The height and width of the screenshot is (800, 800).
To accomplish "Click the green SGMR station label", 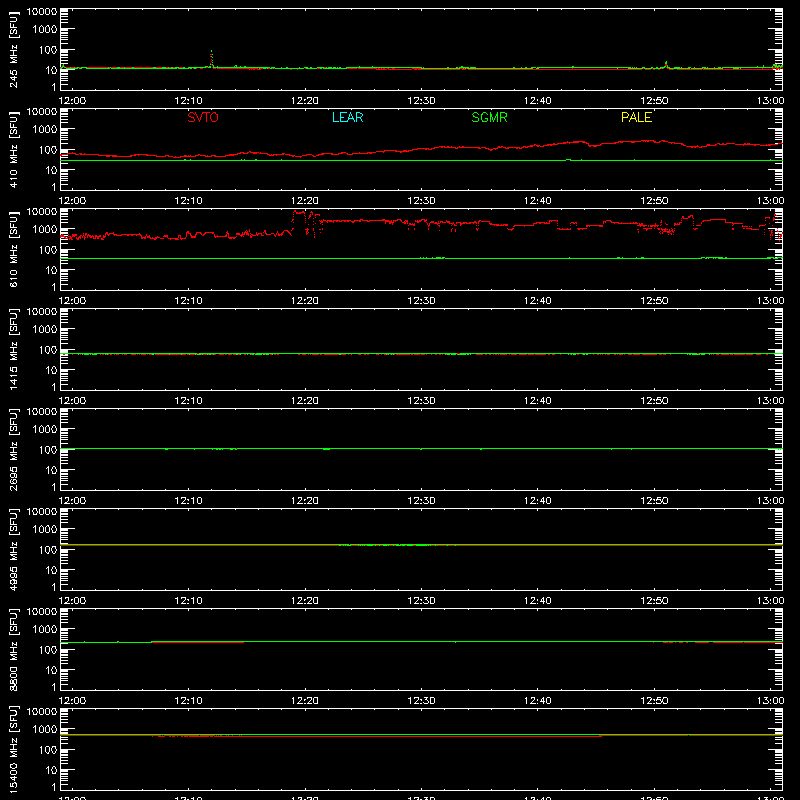I will pos(489,117).
